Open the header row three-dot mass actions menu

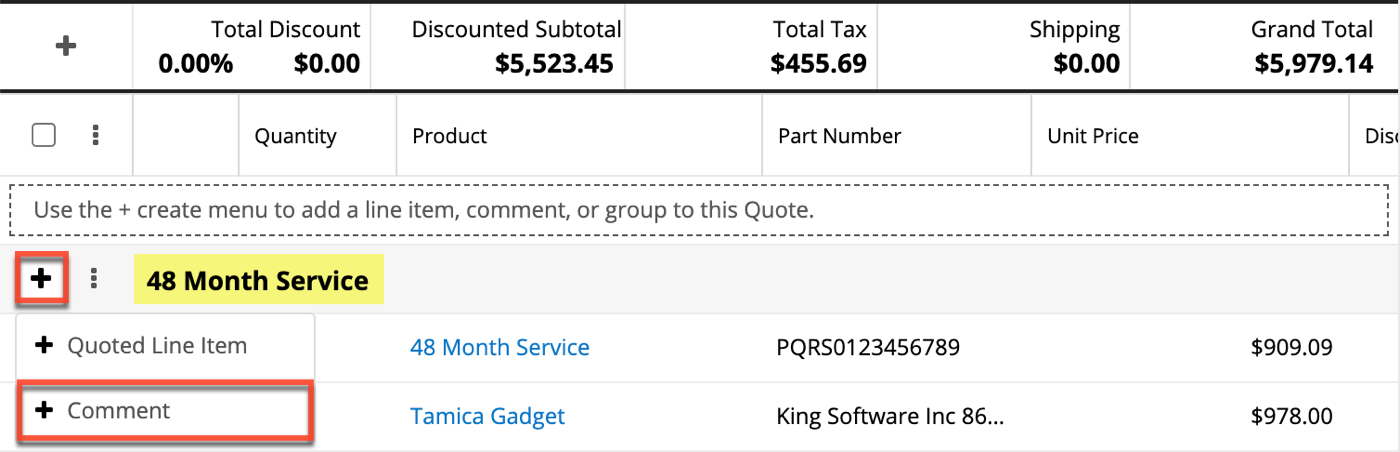tap(95, 135)
